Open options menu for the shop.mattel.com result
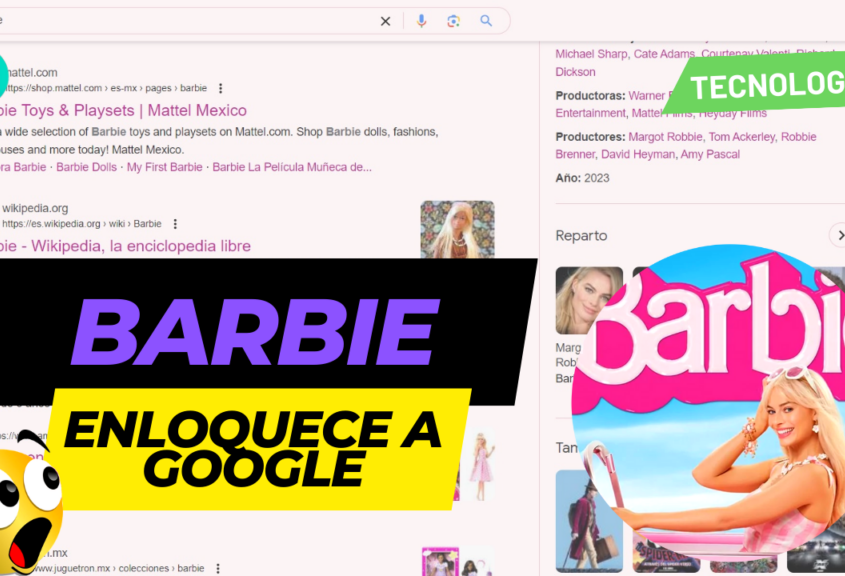Screen dimensions: 845x576 click(x=220, y=88)
